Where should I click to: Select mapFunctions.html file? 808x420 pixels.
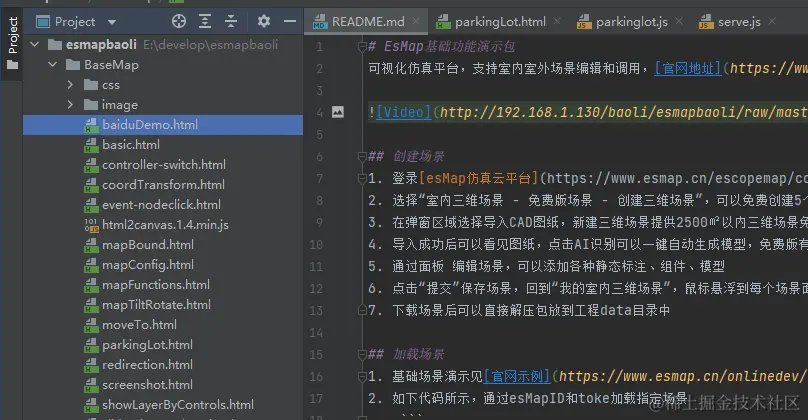[x=156, y=284]
